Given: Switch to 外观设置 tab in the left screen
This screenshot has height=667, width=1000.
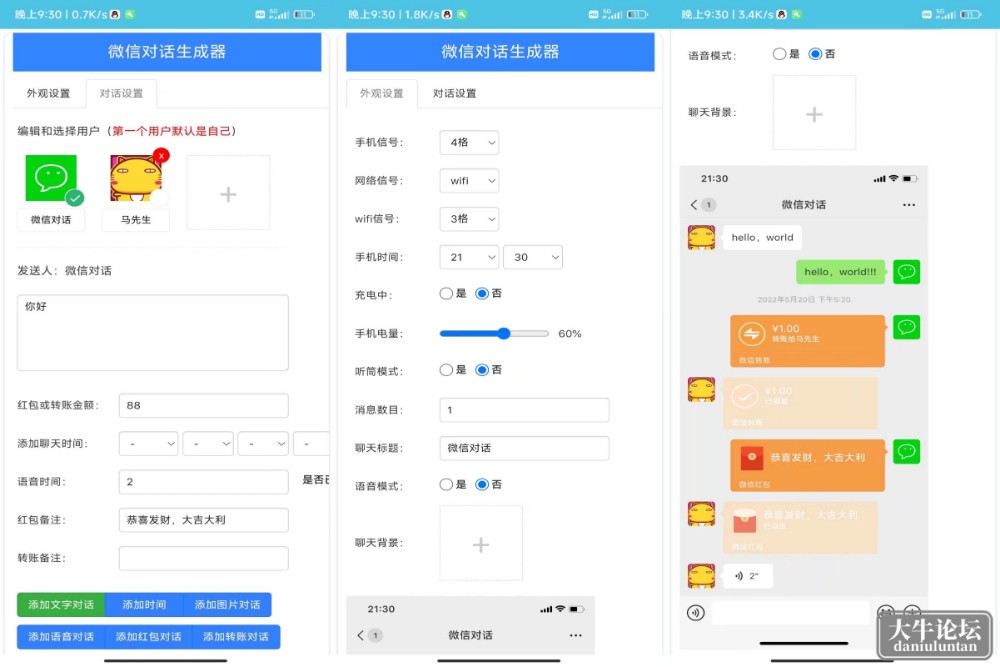Looking at the screenshot, I should pyautogui.click(x=48, y=93).
